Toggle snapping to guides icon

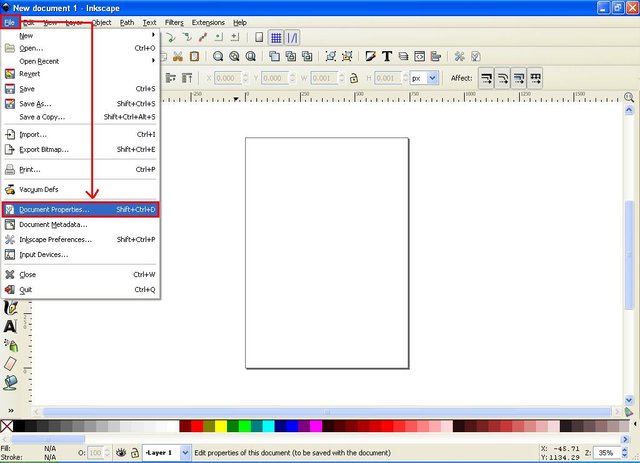click(292, 38)
